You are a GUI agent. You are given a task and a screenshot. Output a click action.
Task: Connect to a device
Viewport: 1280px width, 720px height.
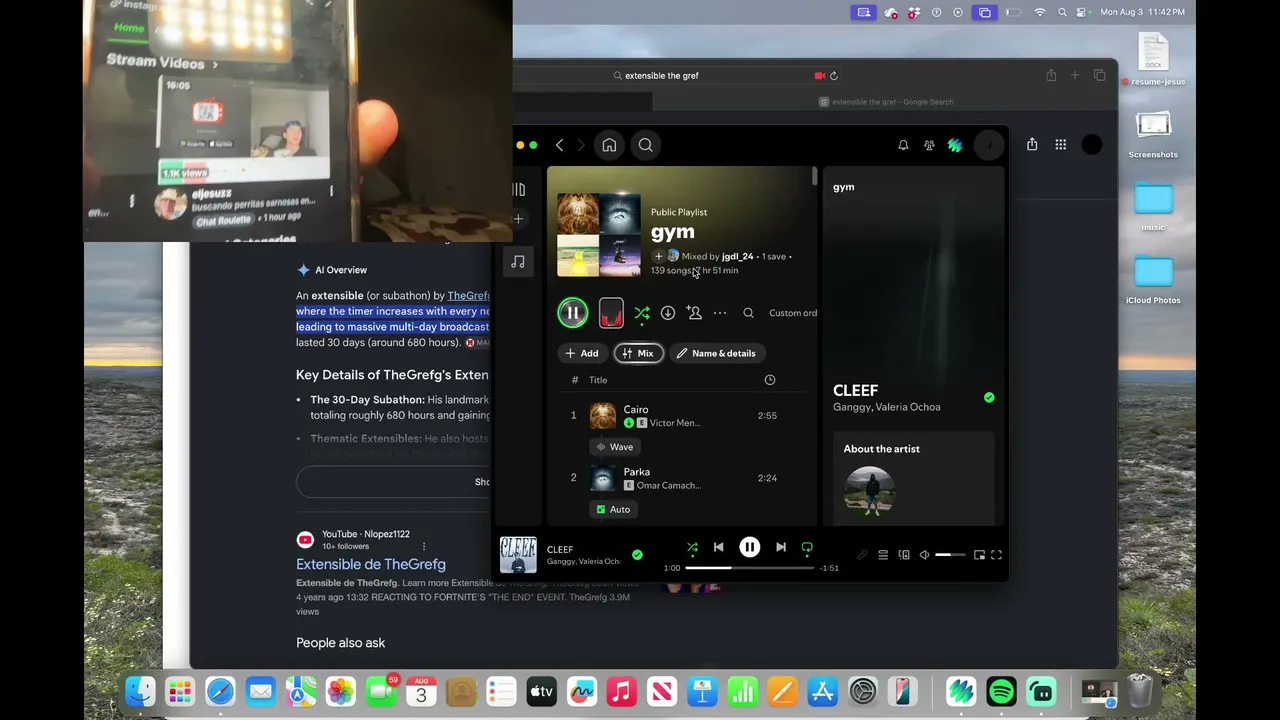904,555
